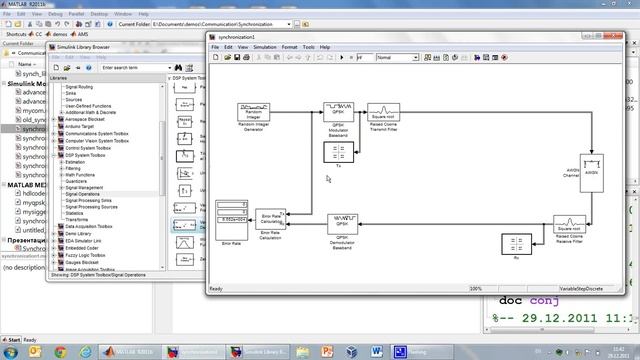This screenshot has width=640, height=360.
Task: Expand Aerospace Blockset tree node
Action: pos(53,119)
